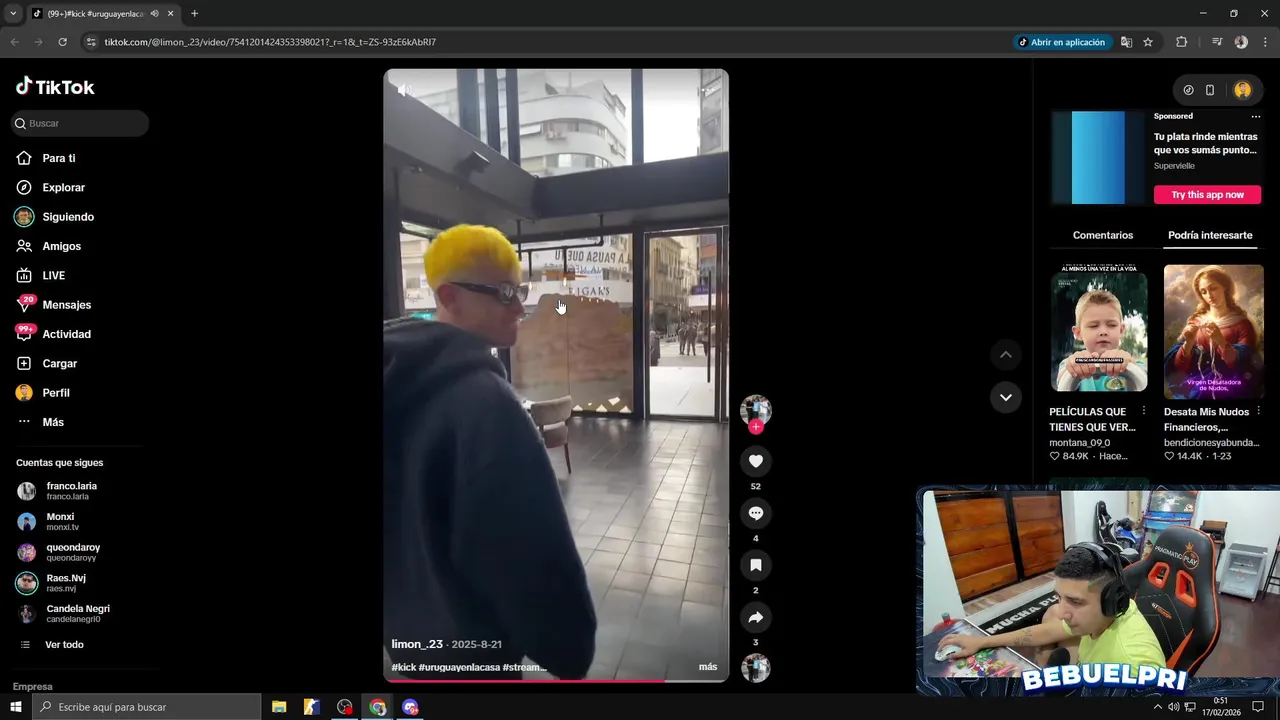Share the video using the arrow icon
Image resolution: width=1280 pixels, height=720 pixels.
pyautogui.click(x=756, y=617)
